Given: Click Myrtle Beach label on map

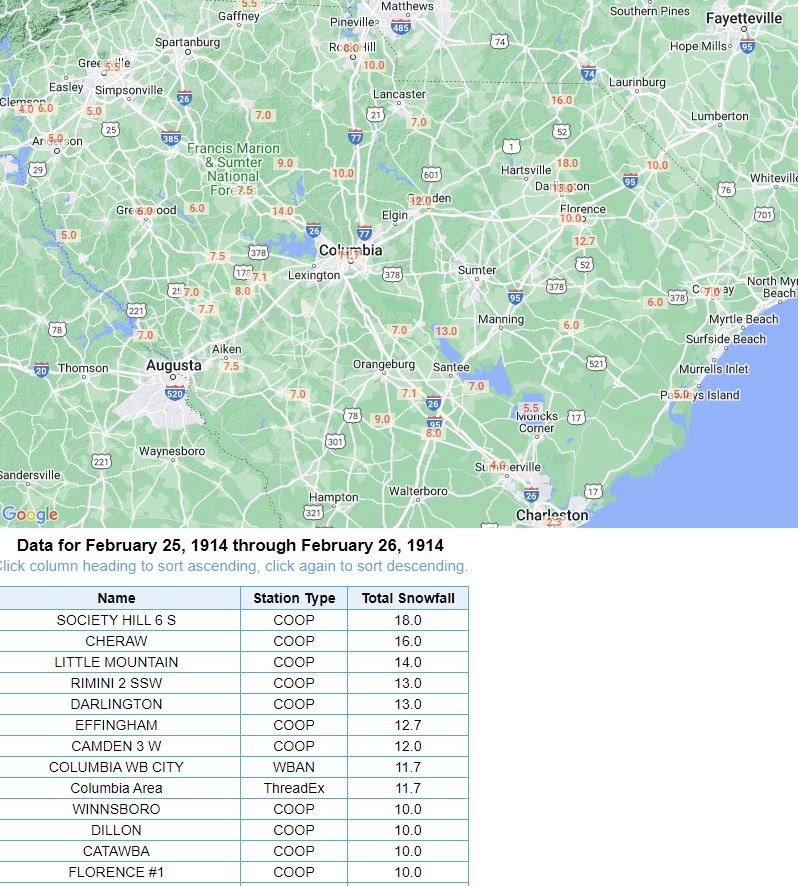Looking at the screenshot, I should [743, 319].
